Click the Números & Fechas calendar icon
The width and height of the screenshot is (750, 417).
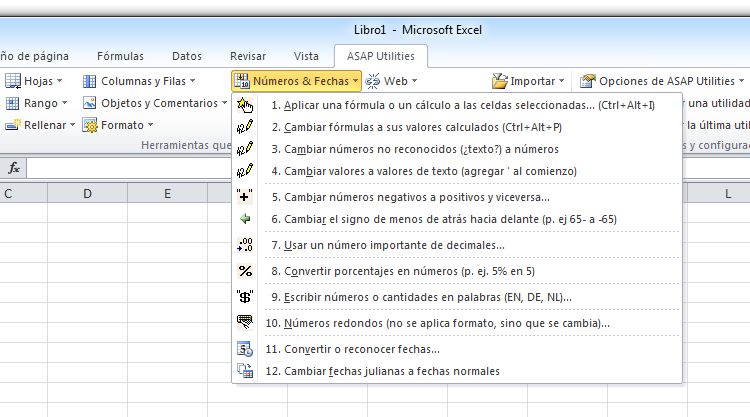[242, 81]
